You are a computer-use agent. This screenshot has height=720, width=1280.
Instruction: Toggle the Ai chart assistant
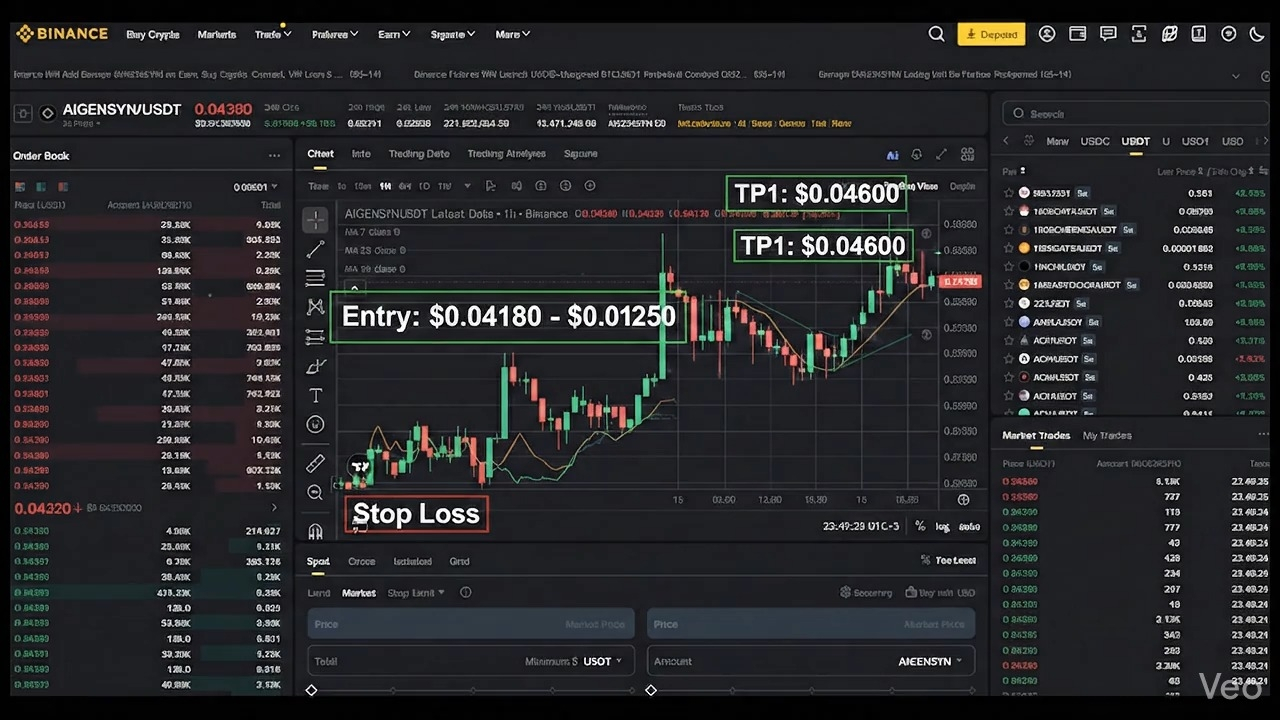tap(892, 155)
